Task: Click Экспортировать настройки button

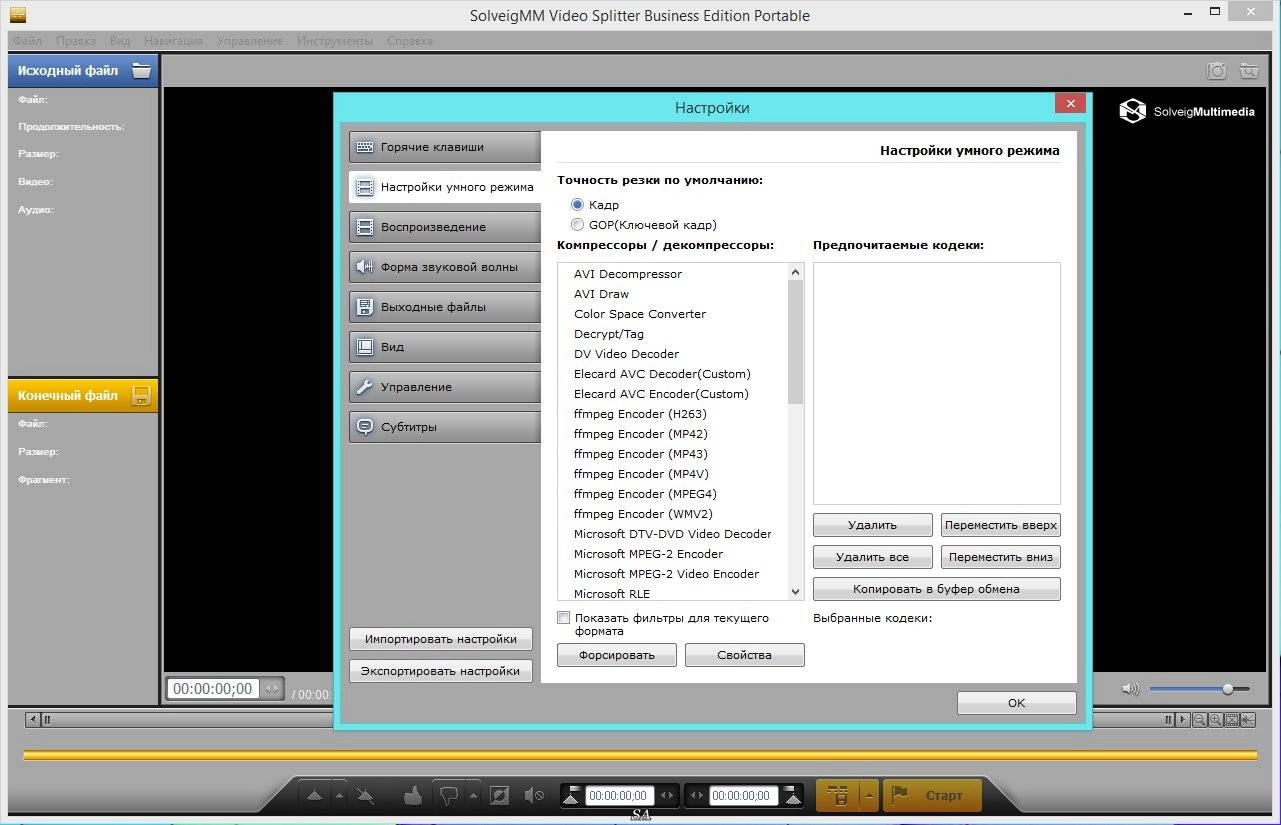Action: (441, 671)
